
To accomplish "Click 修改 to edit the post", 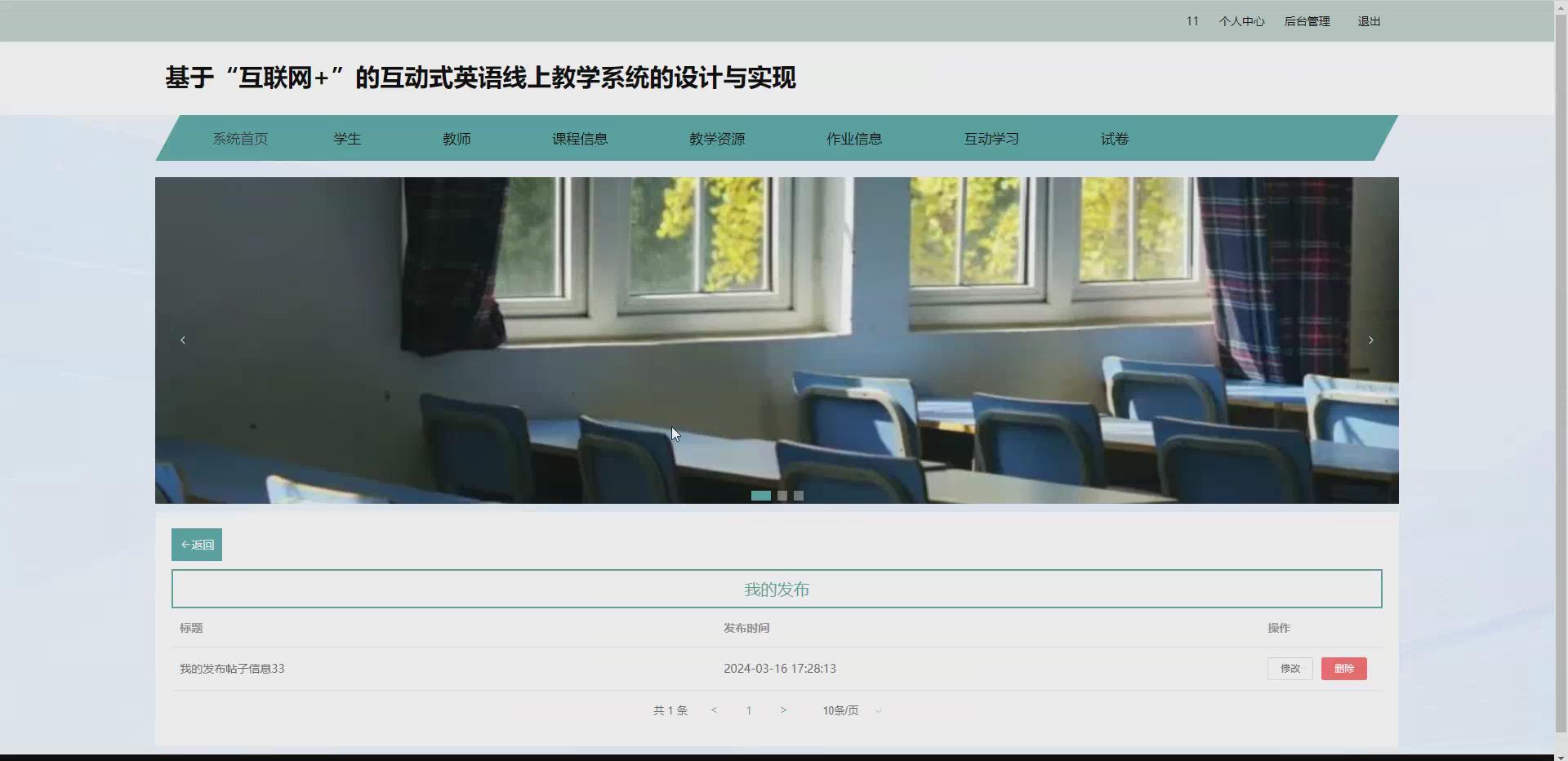I will [x=1290, y=668].
